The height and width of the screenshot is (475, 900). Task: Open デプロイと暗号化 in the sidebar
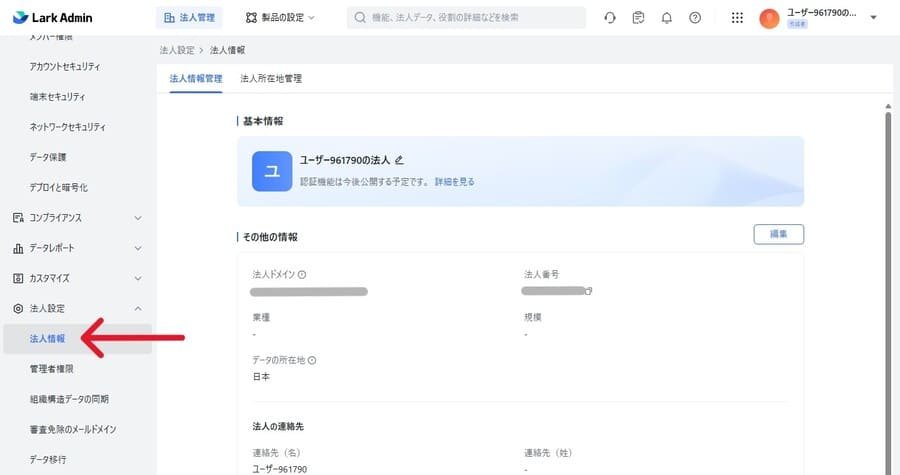coord(59,188)
